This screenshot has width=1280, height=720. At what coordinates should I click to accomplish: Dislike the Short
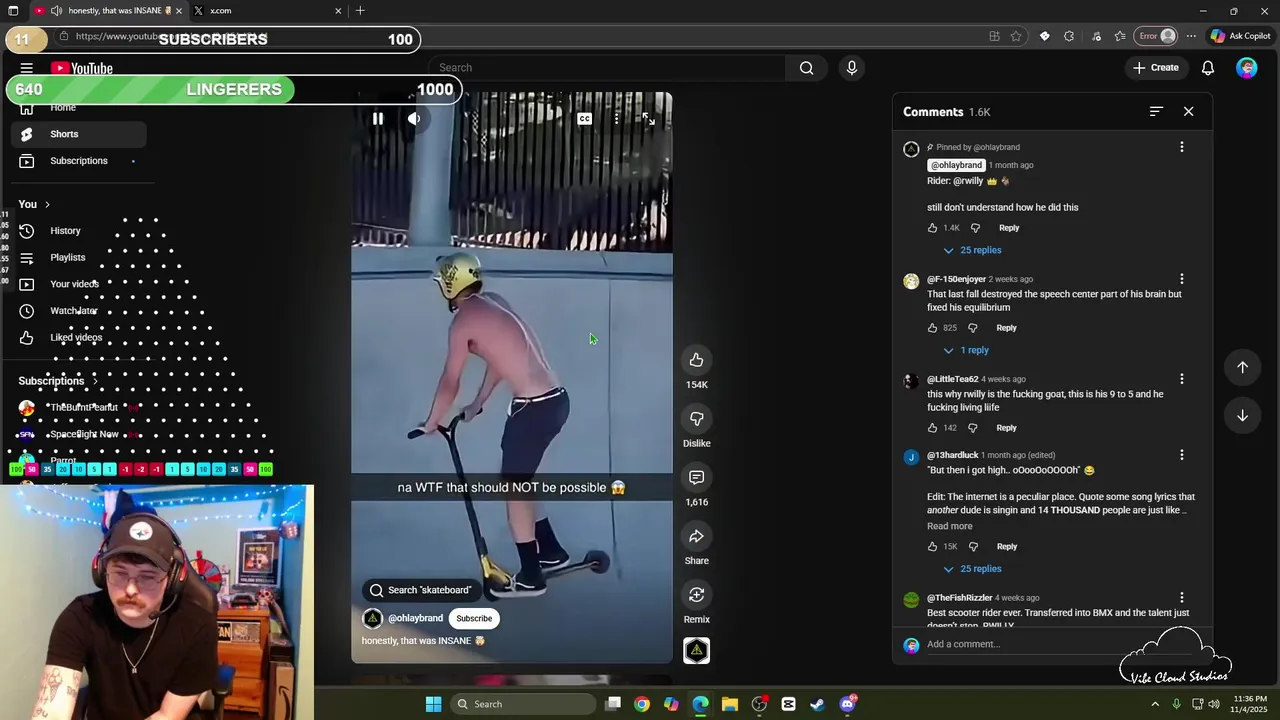tap(697, 419)
